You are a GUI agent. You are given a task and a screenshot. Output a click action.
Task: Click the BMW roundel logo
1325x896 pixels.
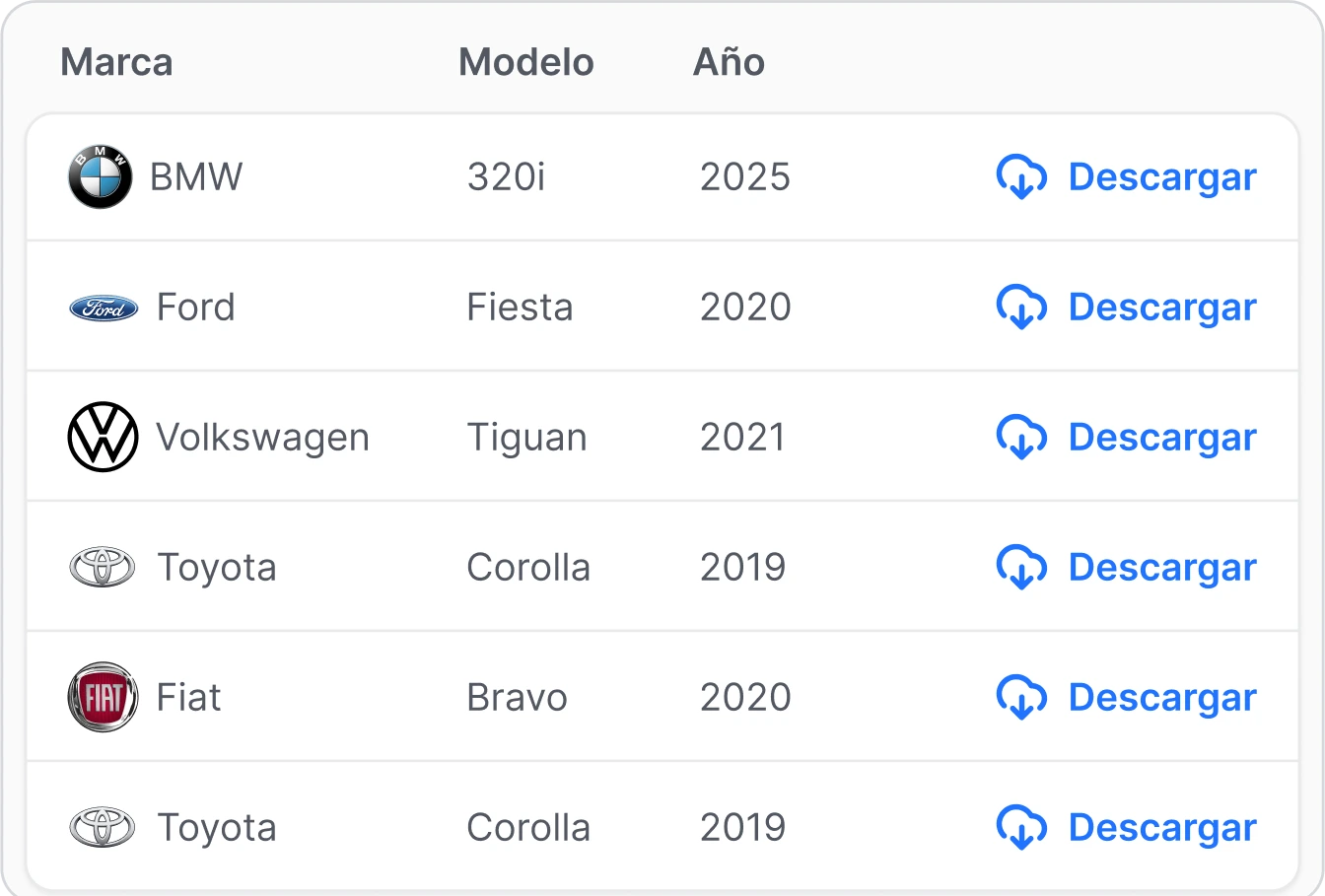pyautogui.click(x=101, y=176)
